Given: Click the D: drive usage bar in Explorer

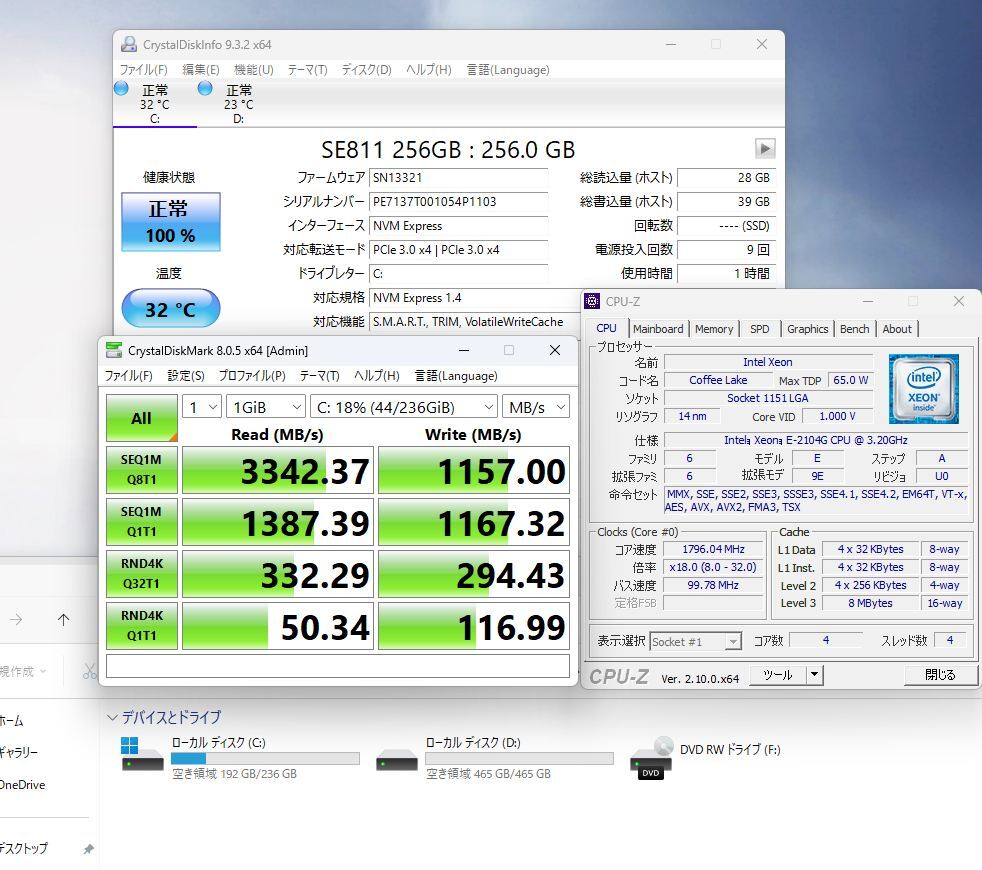Looking at the screenshot, I should [x=519, y=759].
